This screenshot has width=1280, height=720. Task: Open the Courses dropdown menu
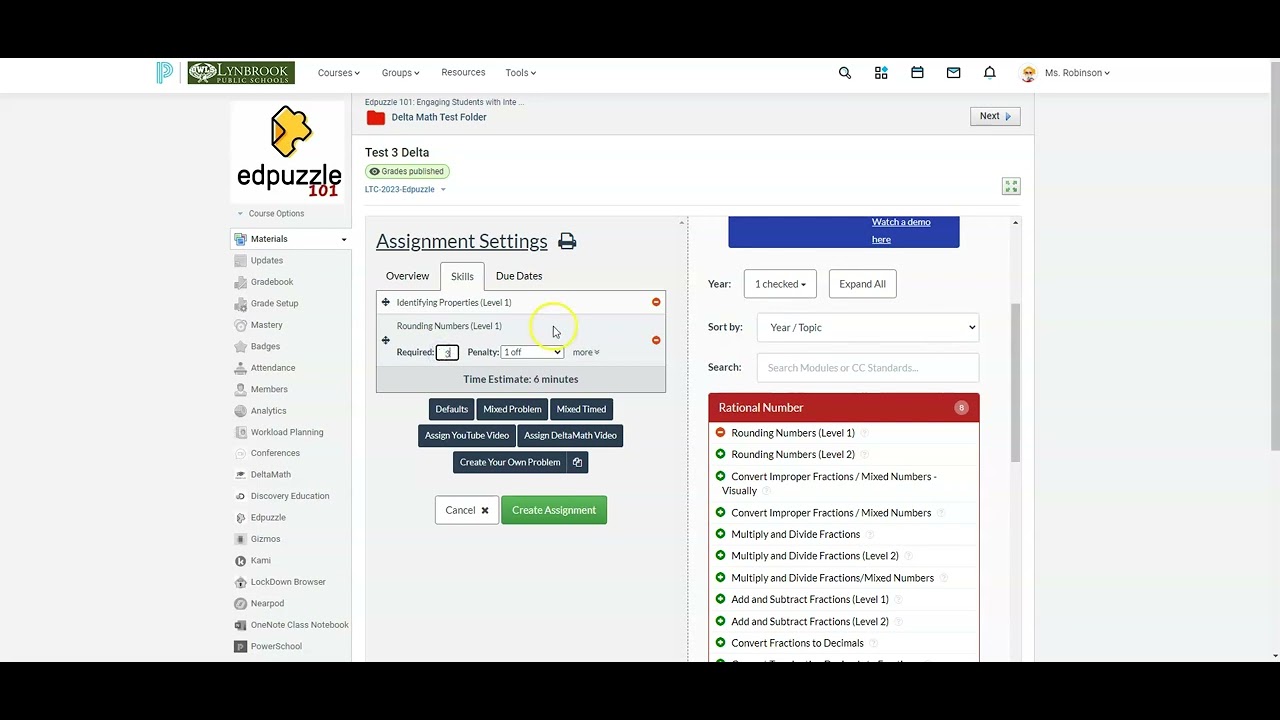(x=339, y=73)
